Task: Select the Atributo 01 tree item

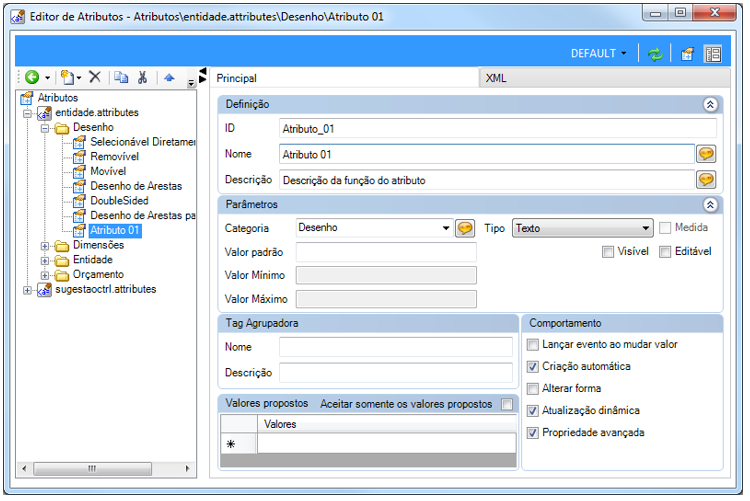Action: 115,230
